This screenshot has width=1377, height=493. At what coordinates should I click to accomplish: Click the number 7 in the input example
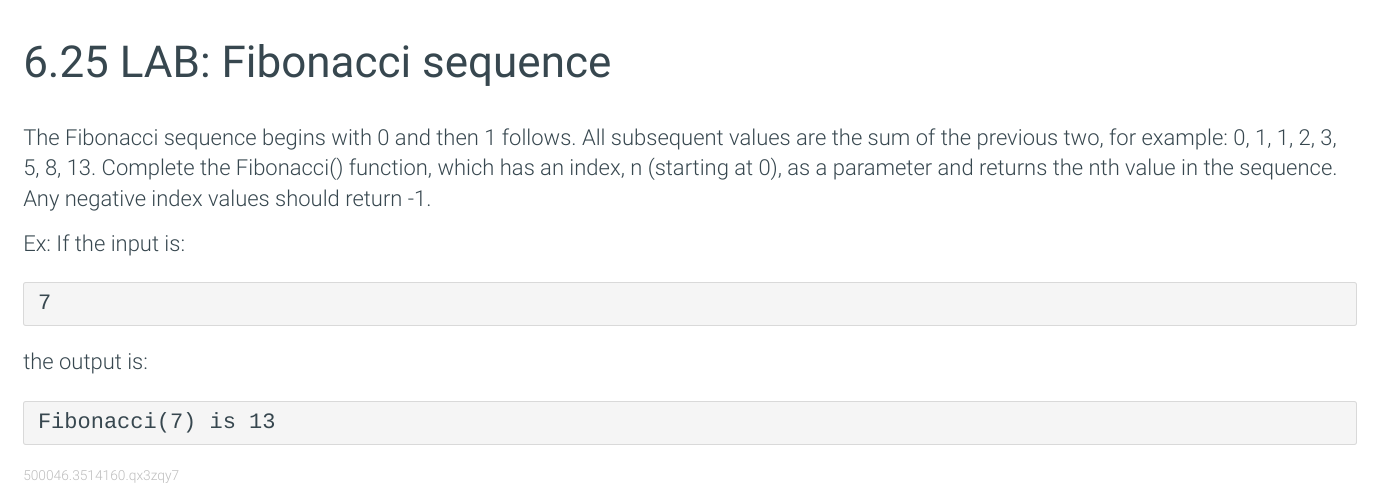pos(44,303)
